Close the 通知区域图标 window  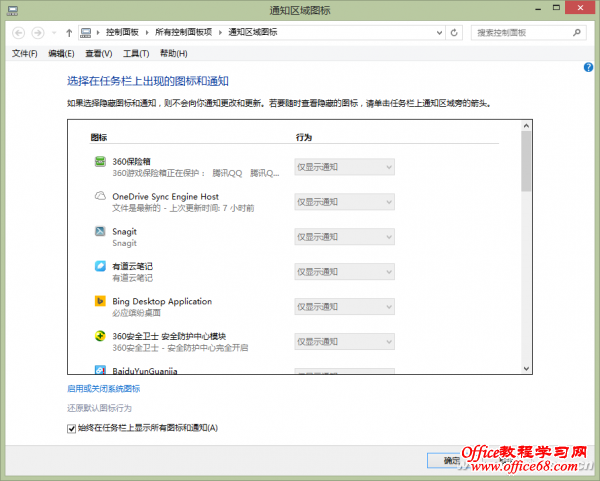pyautogui.click(x=580, y=8)
